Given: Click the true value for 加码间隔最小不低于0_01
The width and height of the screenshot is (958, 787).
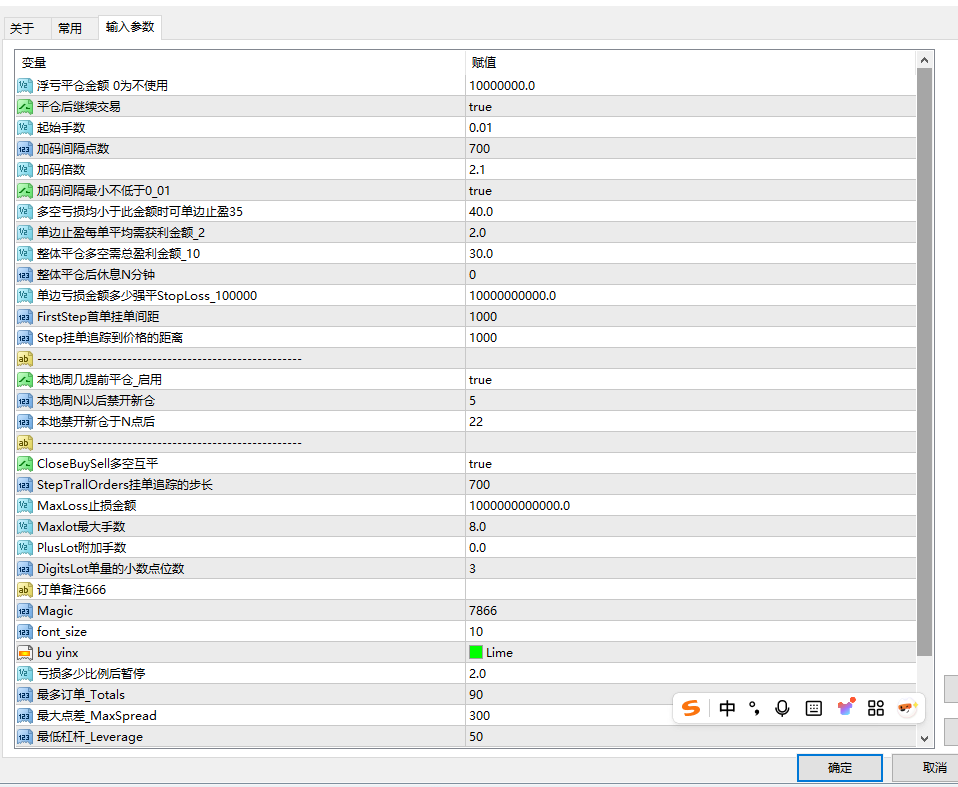Looking at the screenshot, I should (x=480, y=191).
